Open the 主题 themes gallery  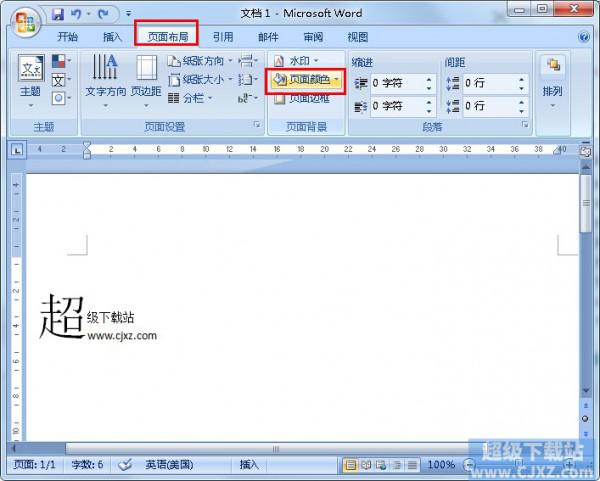pos(31,80)
